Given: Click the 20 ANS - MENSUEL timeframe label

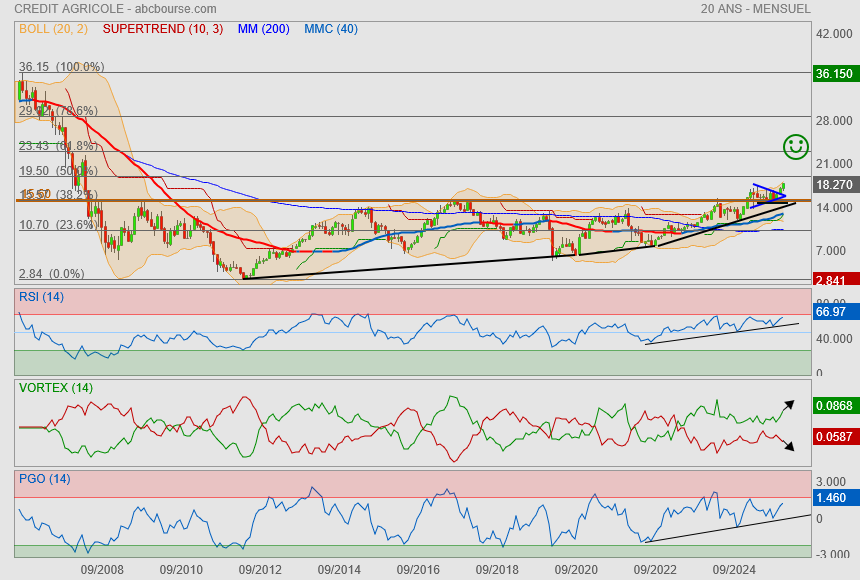Looking at the screenshot, I should pyautogui.click(x=755, y=8).
